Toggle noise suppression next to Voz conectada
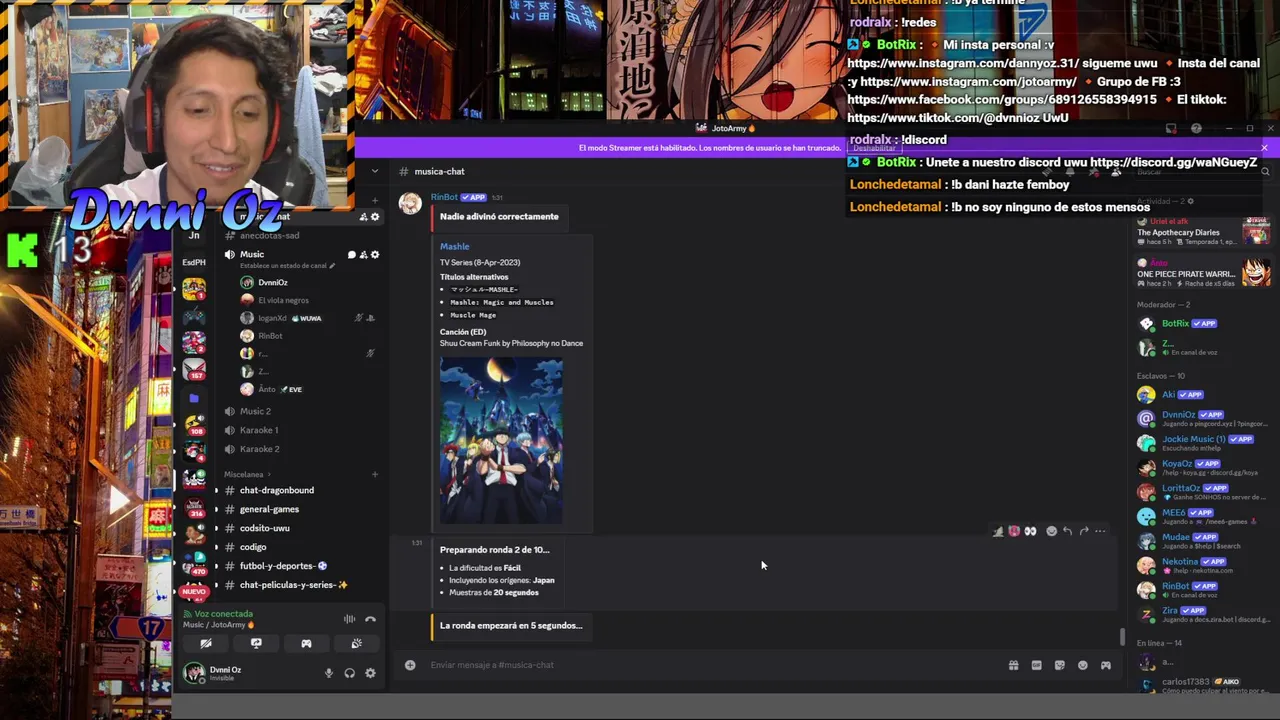The image size is (1280, 720). [x=349, y=619]
